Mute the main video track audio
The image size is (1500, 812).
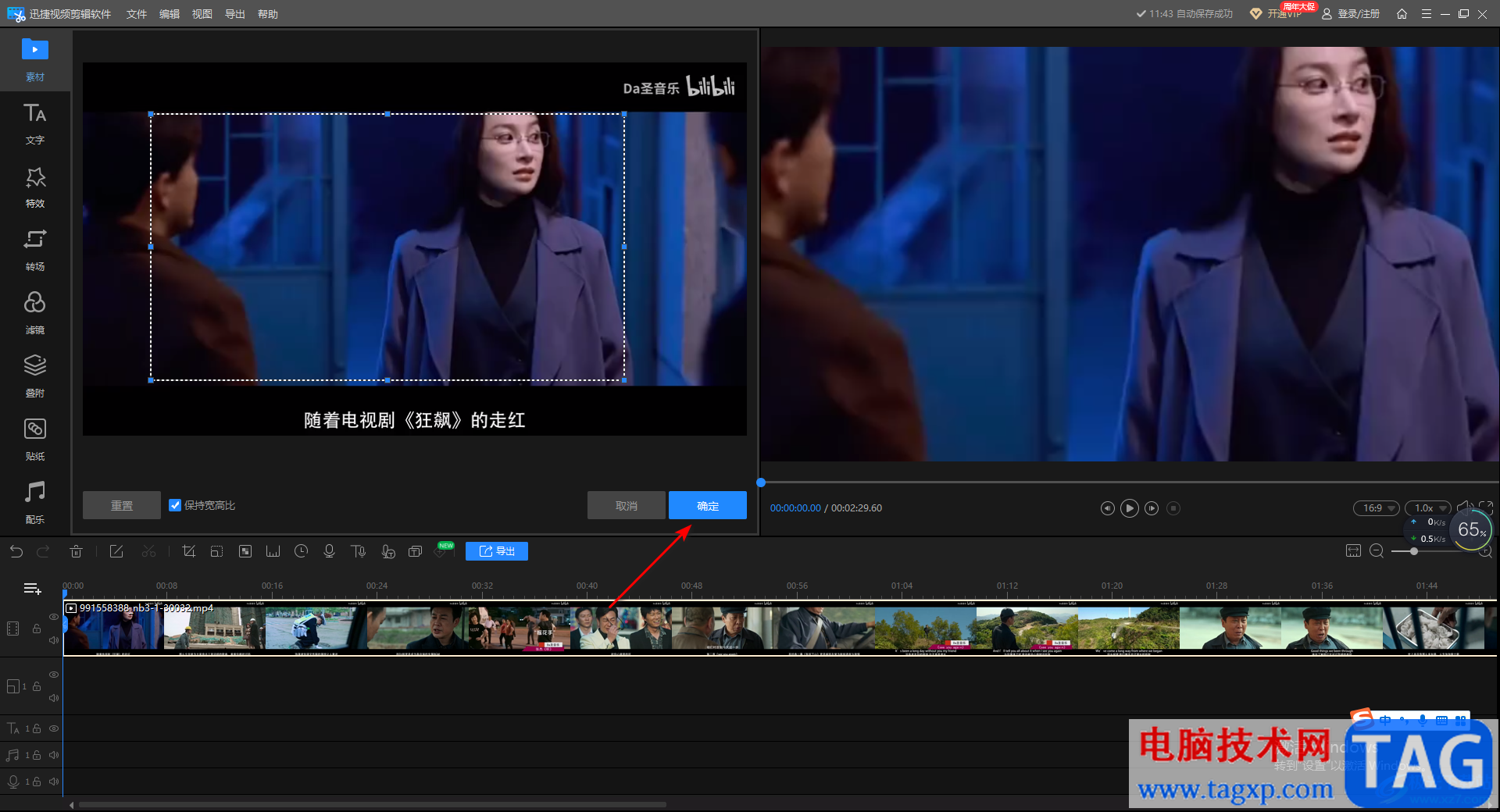54,640
